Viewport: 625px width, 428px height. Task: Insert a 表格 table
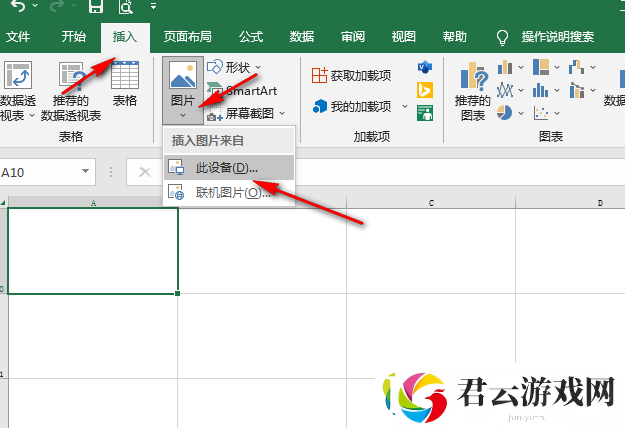pos(125,84)
